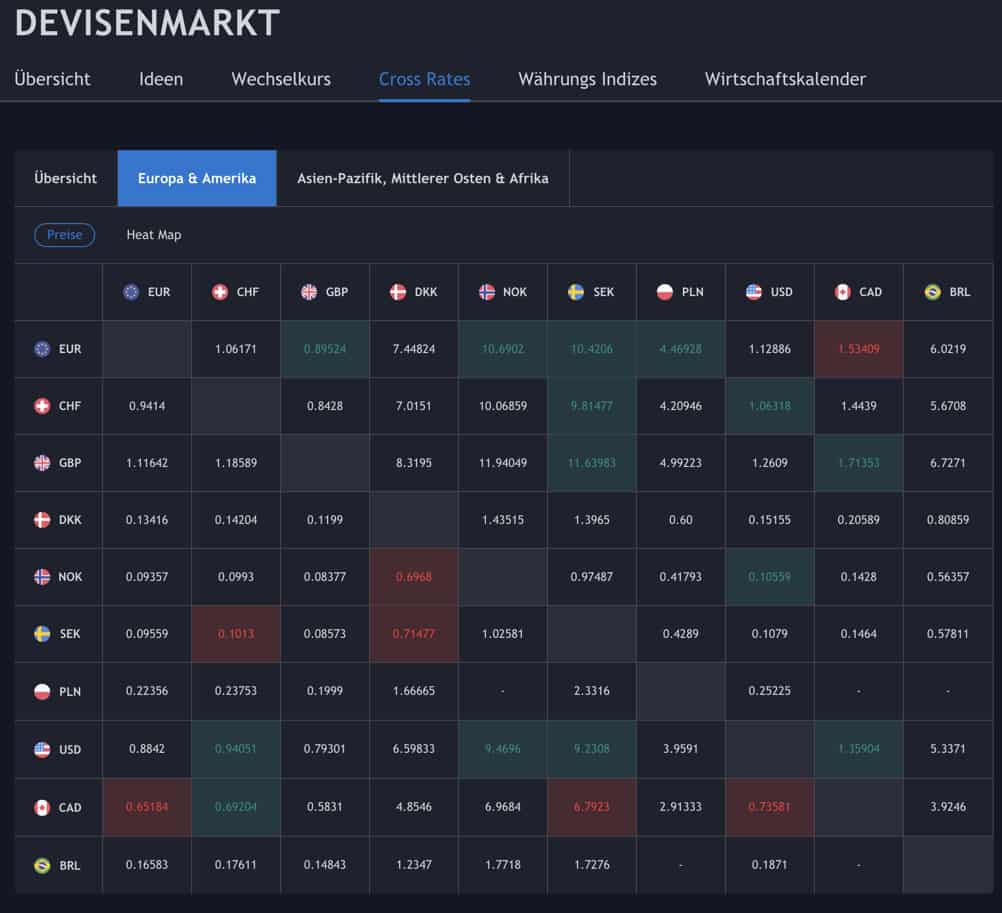
Task: Select the Übersicht sub-tab above the table
Action: [65, 178]
